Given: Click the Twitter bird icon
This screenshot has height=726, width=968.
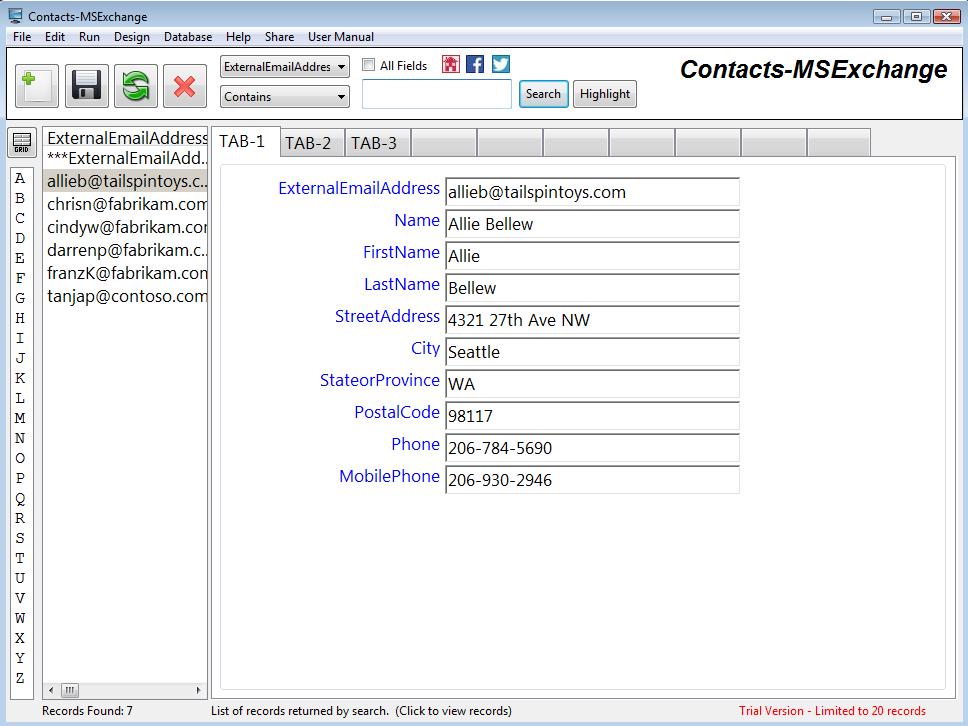Looking at the screenshot, I should coord(501,64).
